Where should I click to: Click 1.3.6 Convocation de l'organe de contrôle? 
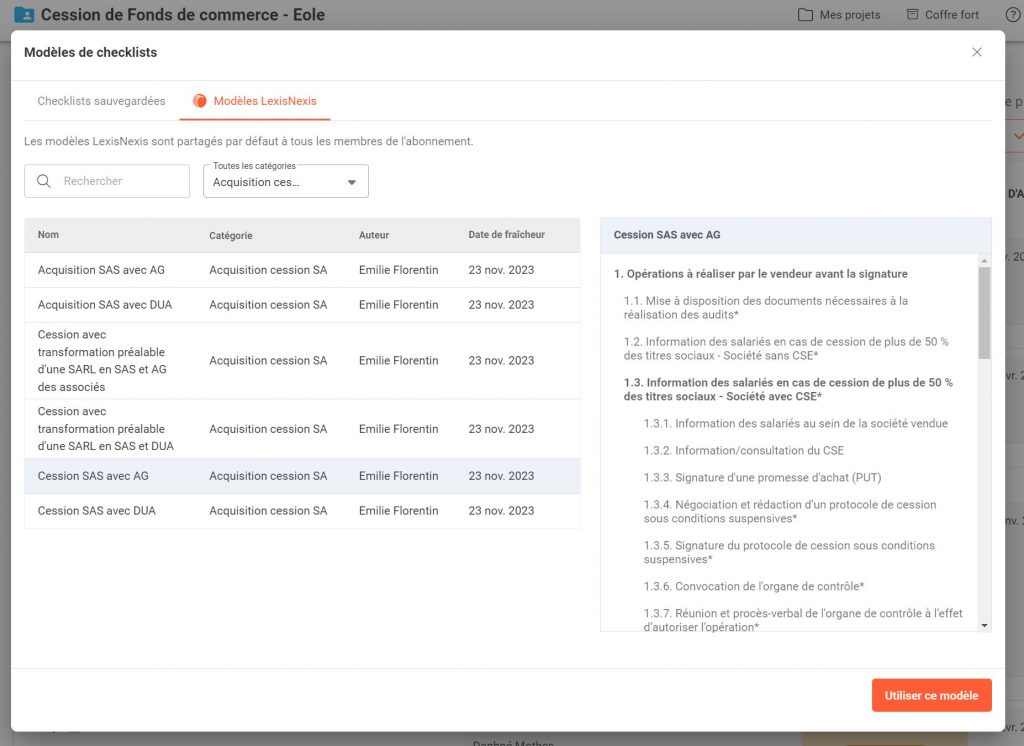754,587
